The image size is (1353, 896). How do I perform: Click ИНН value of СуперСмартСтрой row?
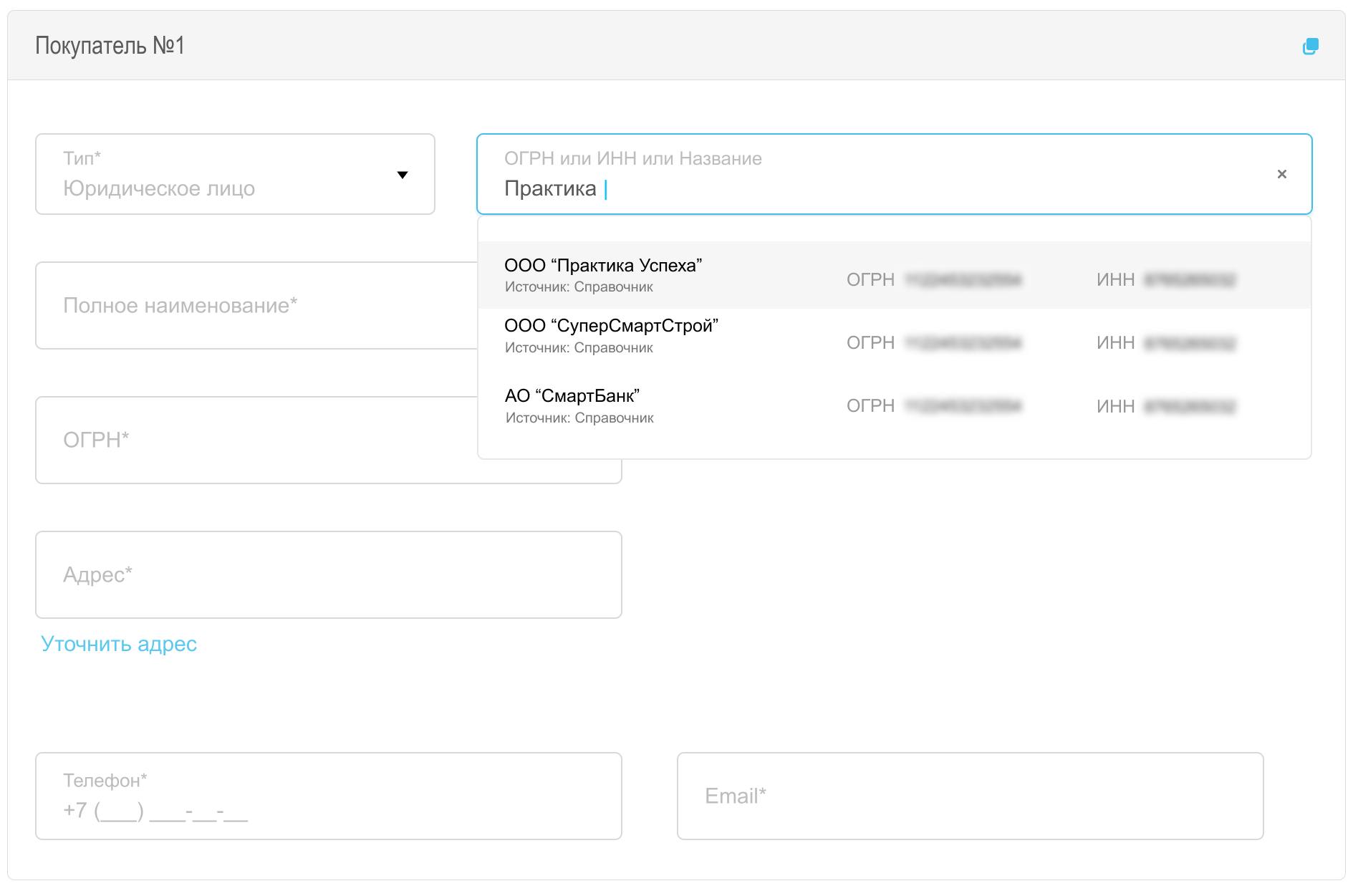pyautogui.click(x=1190, y=344)
